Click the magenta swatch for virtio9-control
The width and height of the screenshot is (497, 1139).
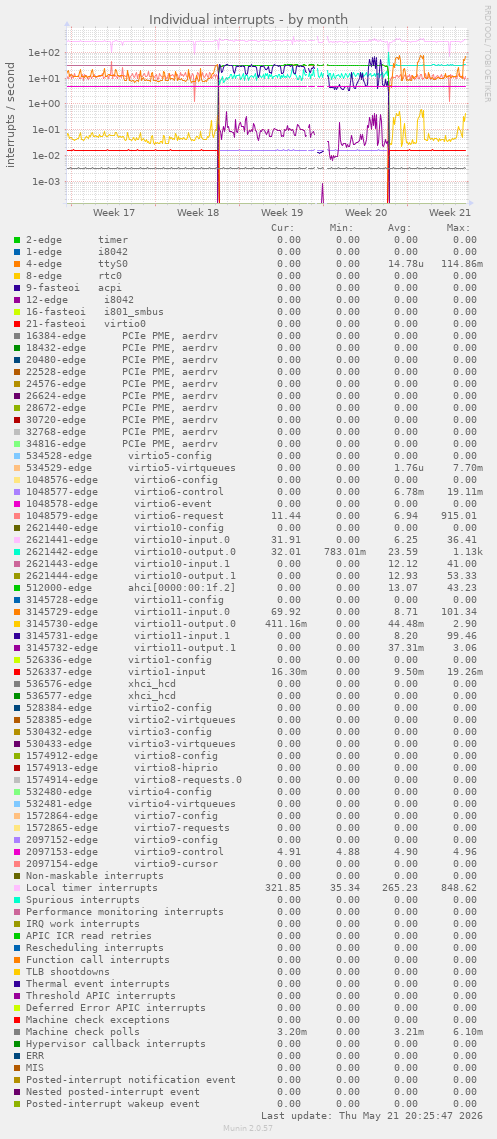point(17,852)
